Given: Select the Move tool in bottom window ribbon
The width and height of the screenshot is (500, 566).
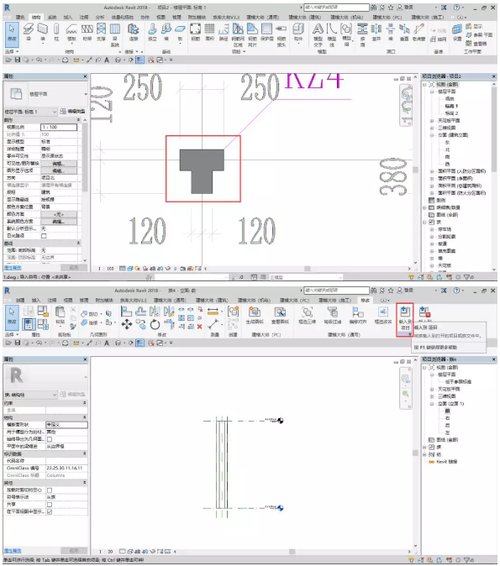Looking at the screenshot, I should click(126, 324).
